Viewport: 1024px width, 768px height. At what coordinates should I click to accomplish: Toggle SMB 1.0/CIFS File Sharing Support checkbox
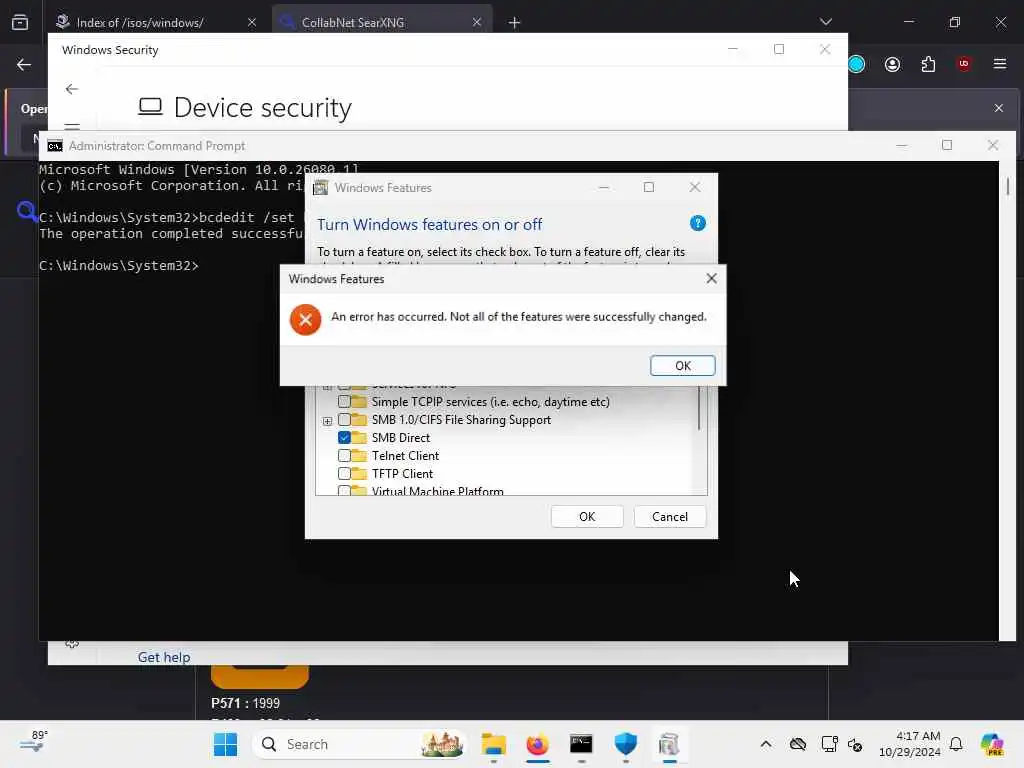click(344, 420)
